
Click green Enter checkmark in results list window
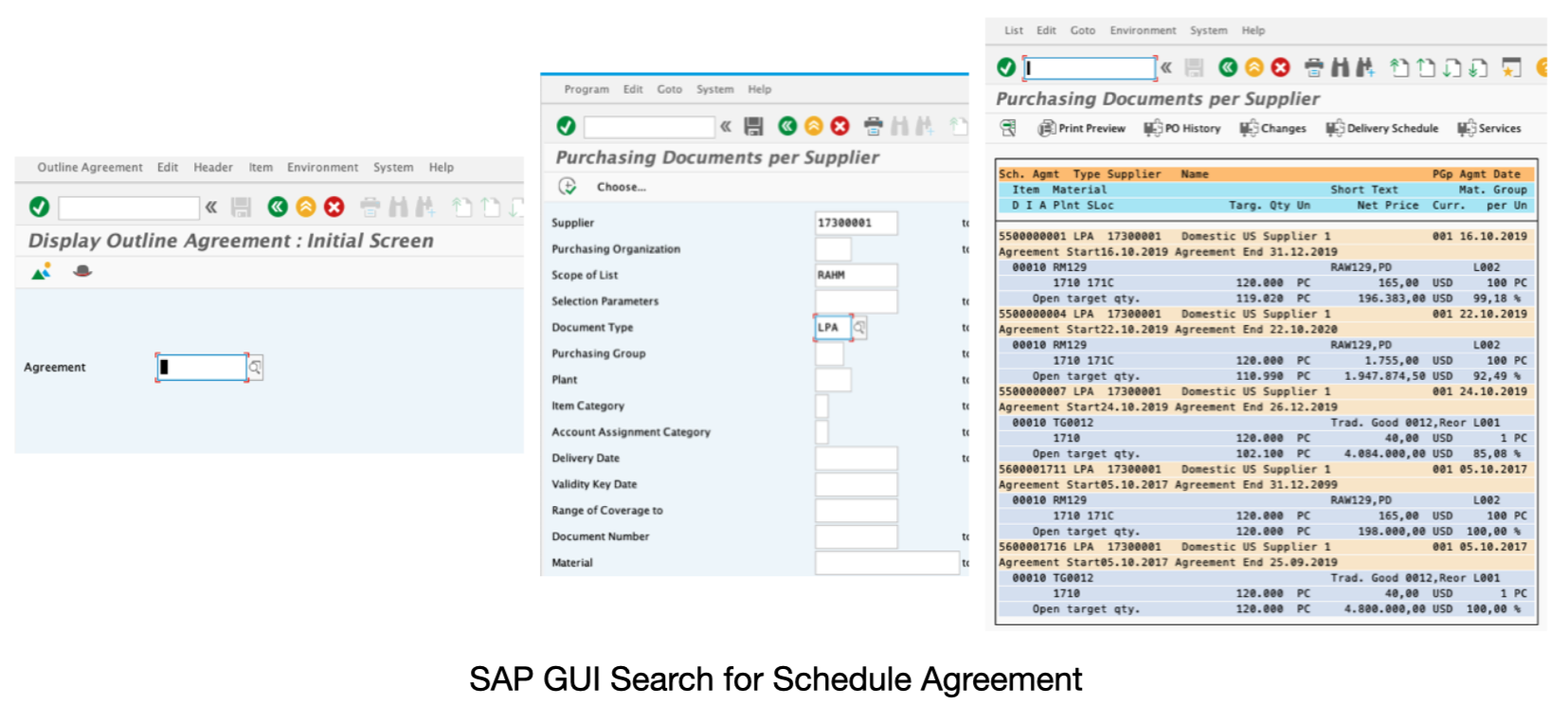point(1006,67)
